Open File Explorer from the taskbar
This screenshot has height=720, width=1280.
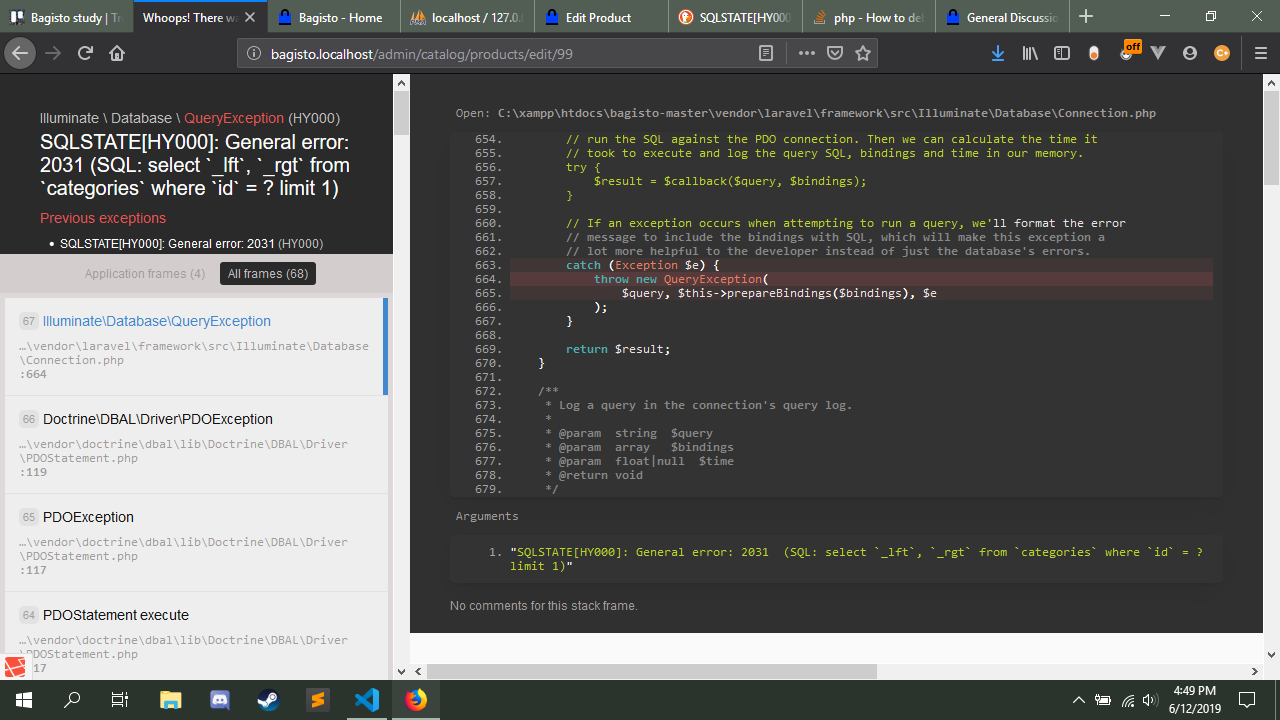click(171, 700)
